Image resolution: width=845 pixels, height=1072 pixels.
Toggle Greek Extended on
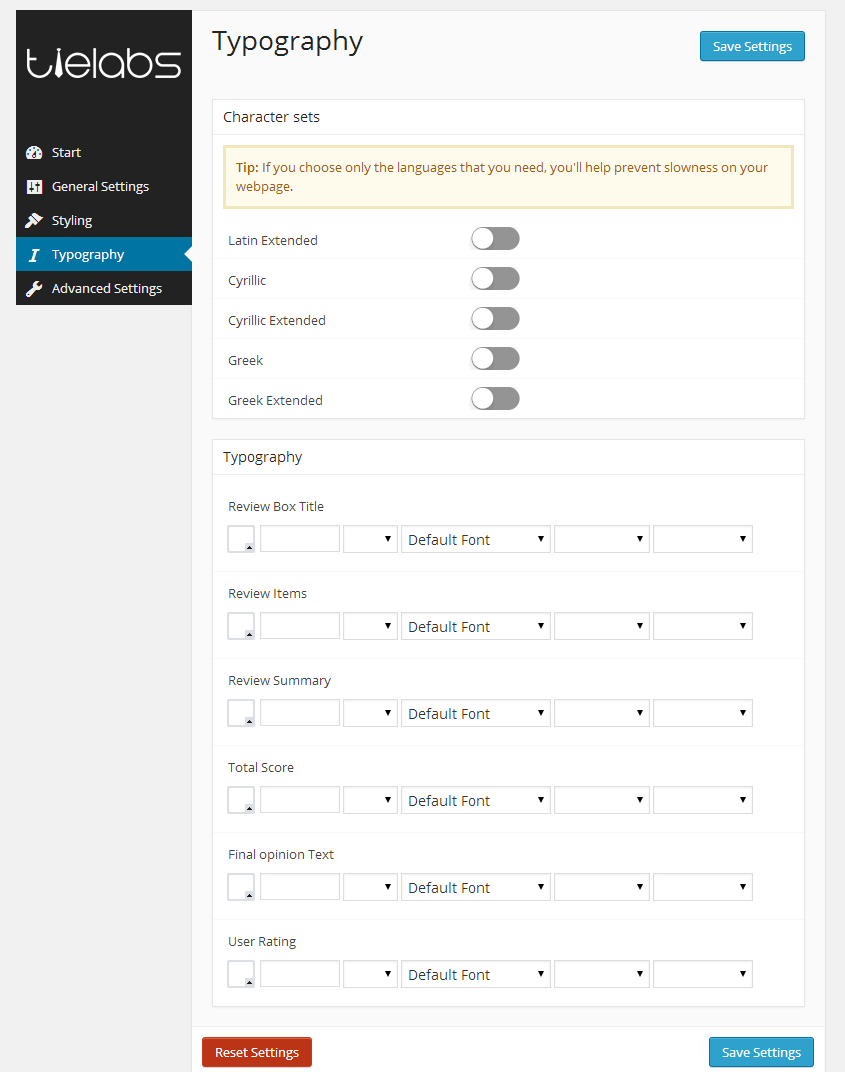click(x=495, y=398)
